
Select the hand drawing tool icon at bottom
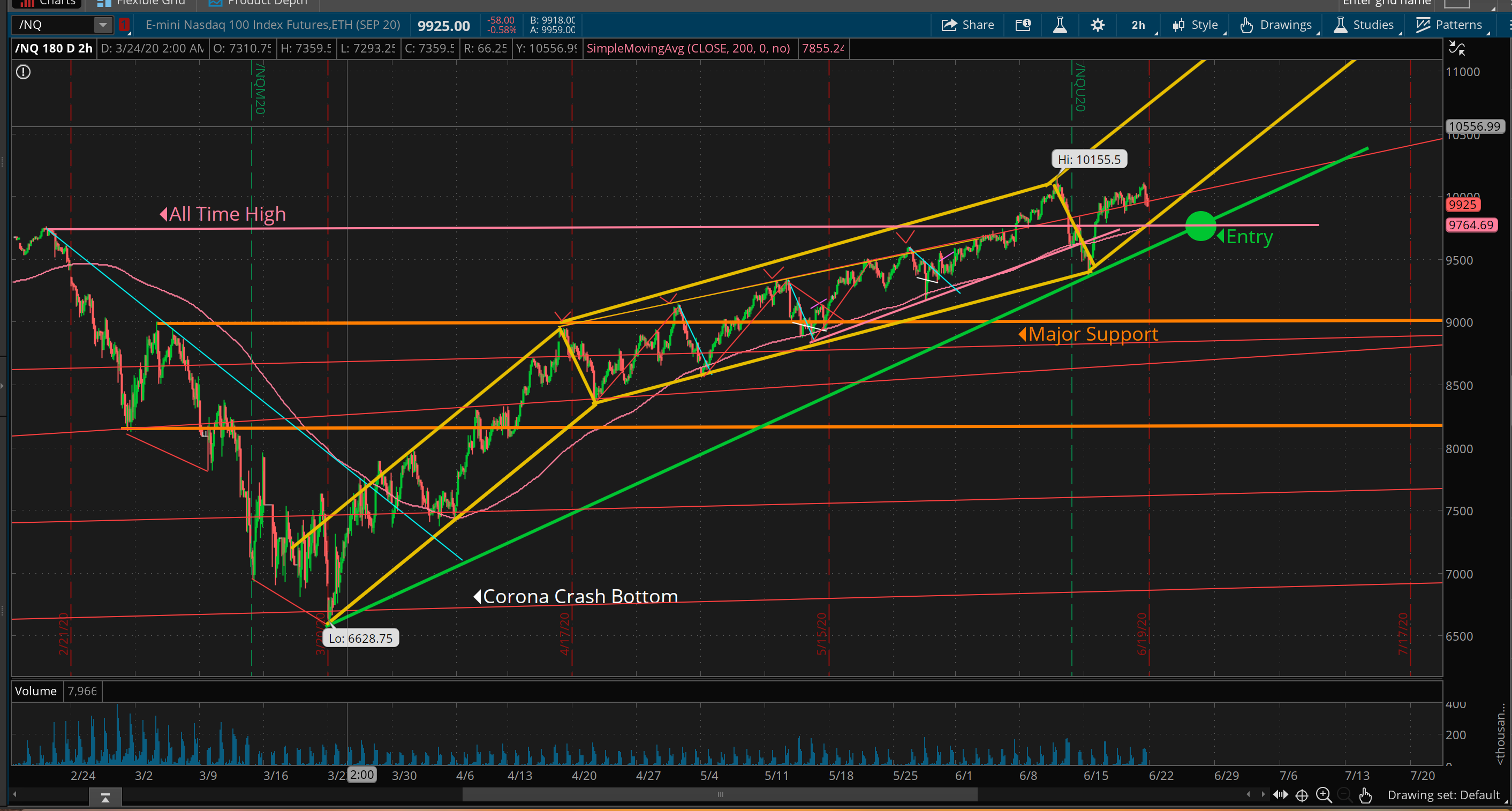1365,795
